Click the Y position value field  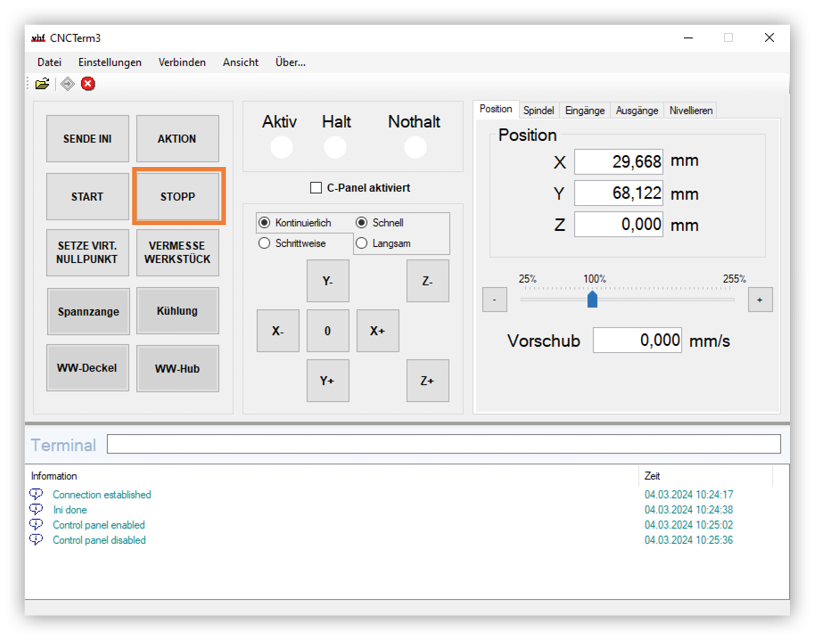(x=619, y=193)
